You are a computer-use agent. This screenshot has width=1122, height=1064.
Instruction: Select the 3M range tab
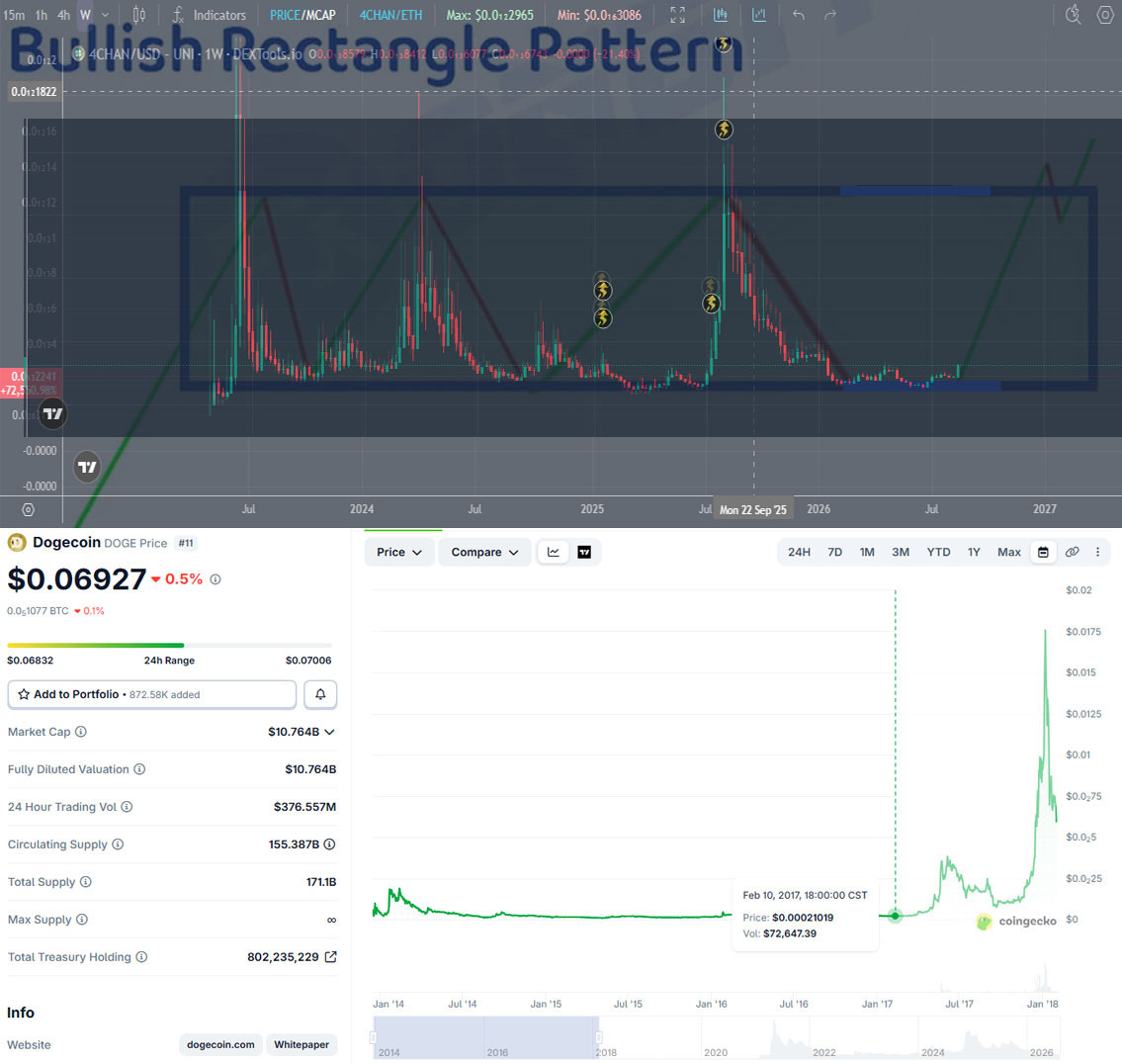coord(901,552)
